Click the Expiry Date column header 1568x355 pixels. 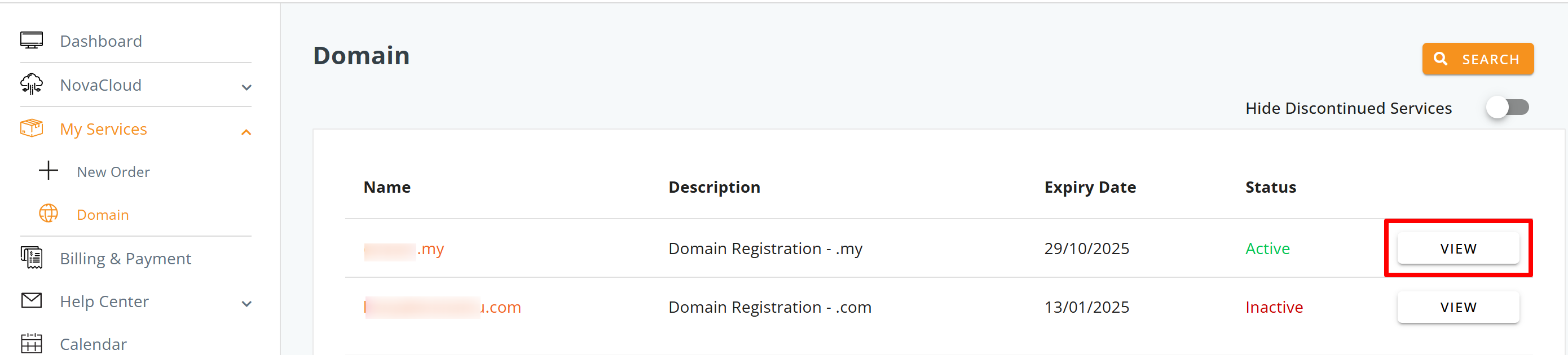[1090, 187]
